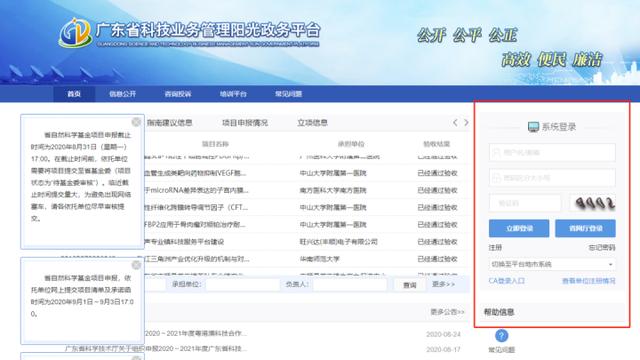Click the 常见问题 question mark icon
Image resolution: width=640 pixels, height=360 pixels.
coord(502,336)
